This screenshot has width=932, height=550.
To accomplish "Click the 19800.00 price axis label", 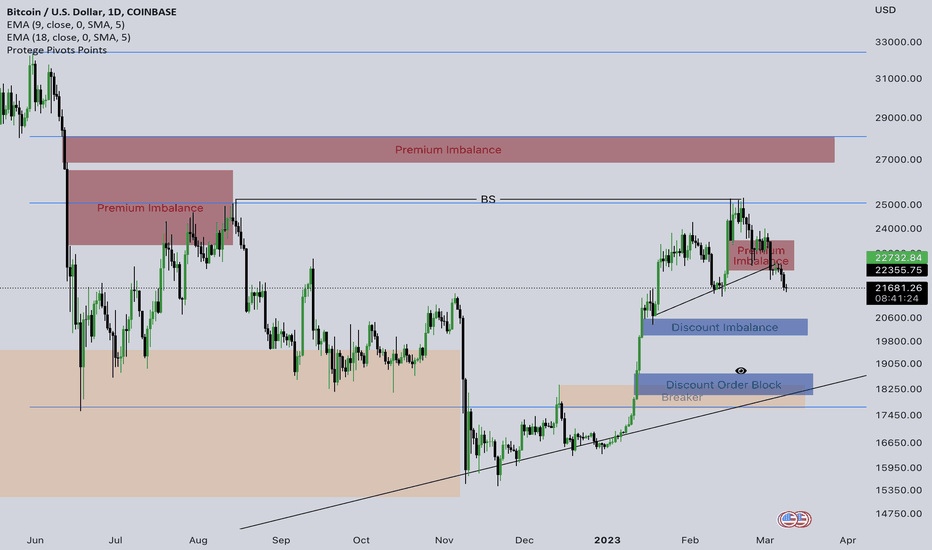I will [x=898, y=341].
